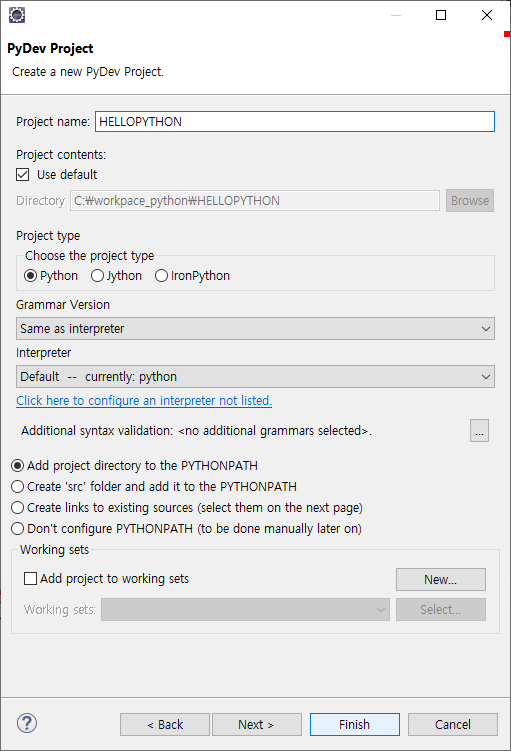Click the 'Project contents:' label
511x751 pixels.
[x=61, y=155]
